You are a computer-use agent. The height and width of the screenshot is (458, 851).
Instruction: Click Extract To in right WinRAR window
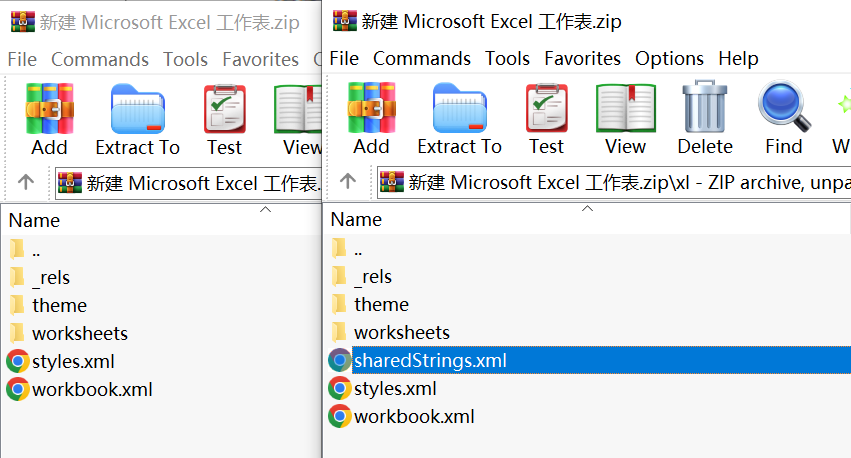(x=459, y=118)
